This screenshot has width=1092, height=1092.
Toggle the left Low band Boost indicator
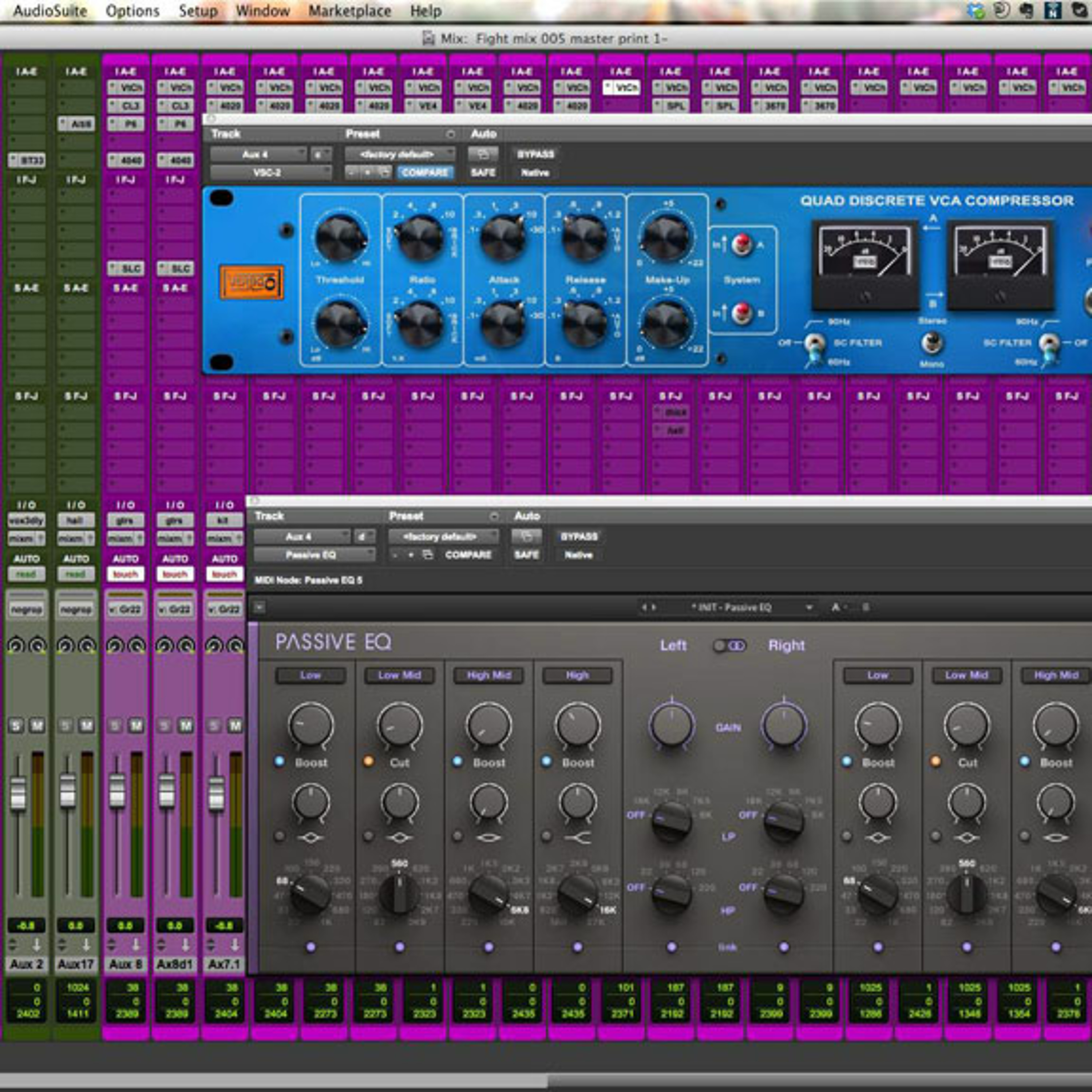tap(280, 761)
